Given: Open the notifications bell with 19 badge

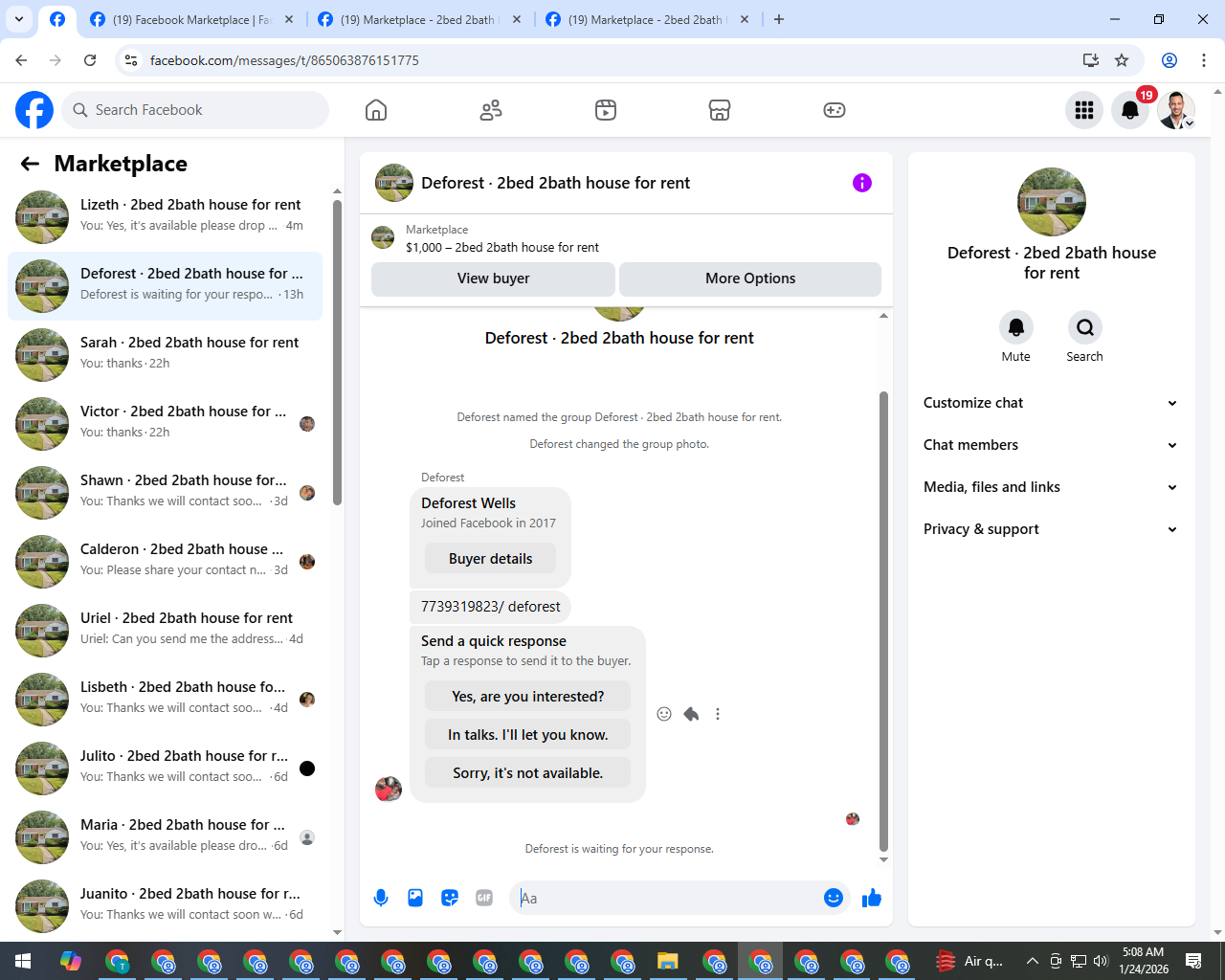Looking at the screenshot, I should coord(1130,110).
